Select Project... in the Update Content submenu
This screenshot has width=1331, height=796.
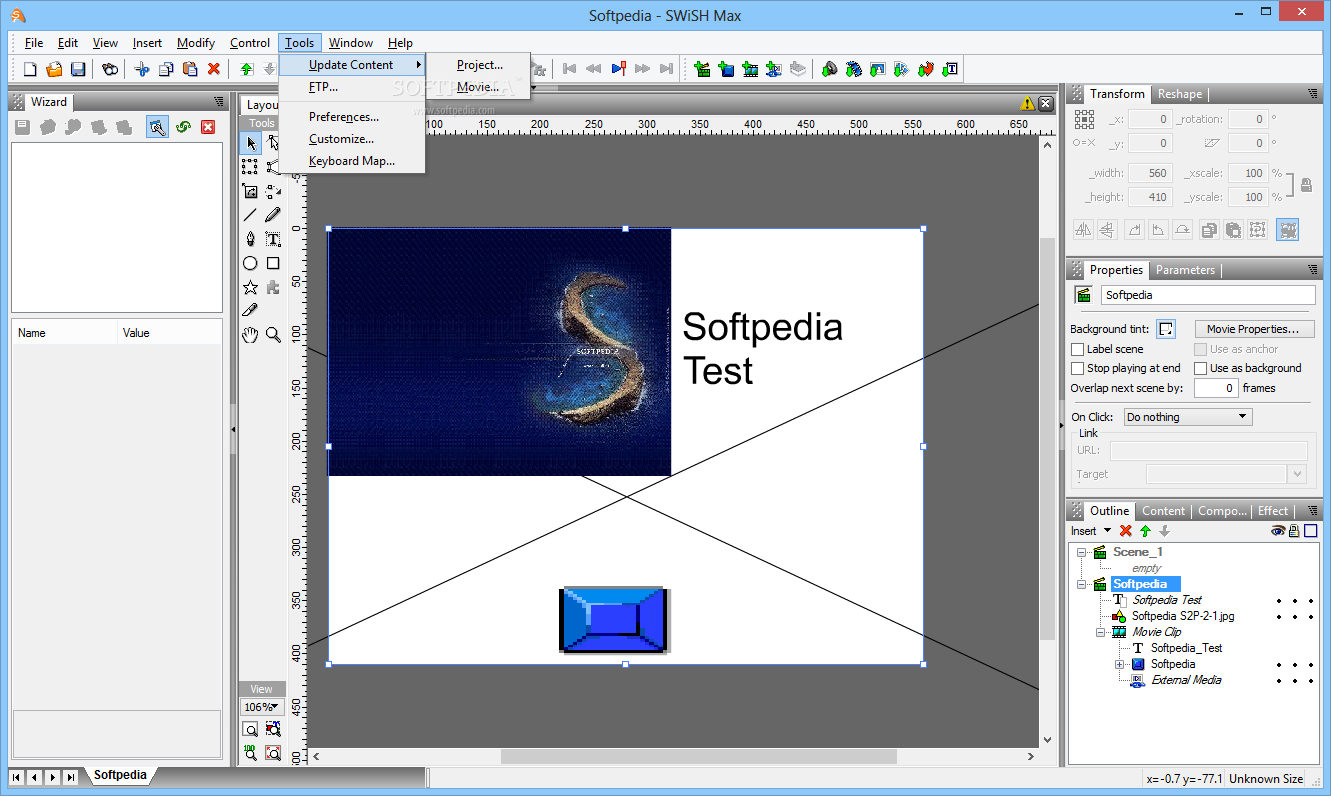point(479,65)
